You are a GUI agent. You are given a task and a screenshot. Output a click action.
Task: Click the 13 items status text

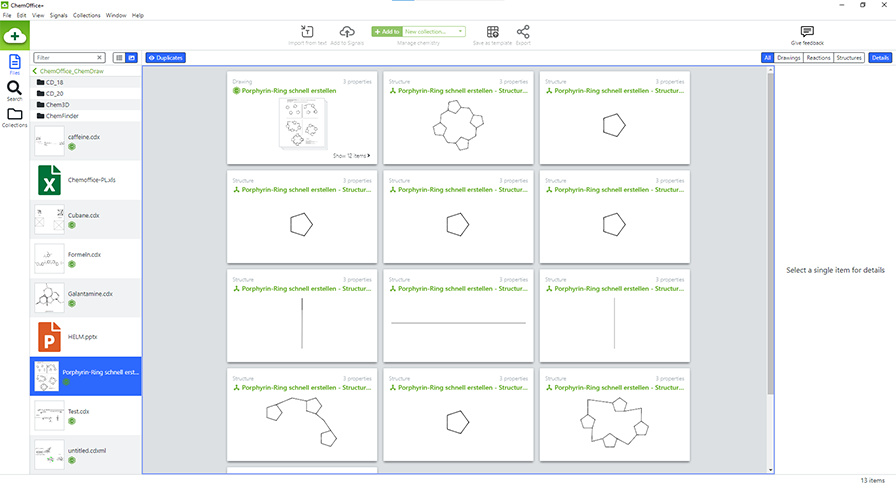tap(872, 480)
